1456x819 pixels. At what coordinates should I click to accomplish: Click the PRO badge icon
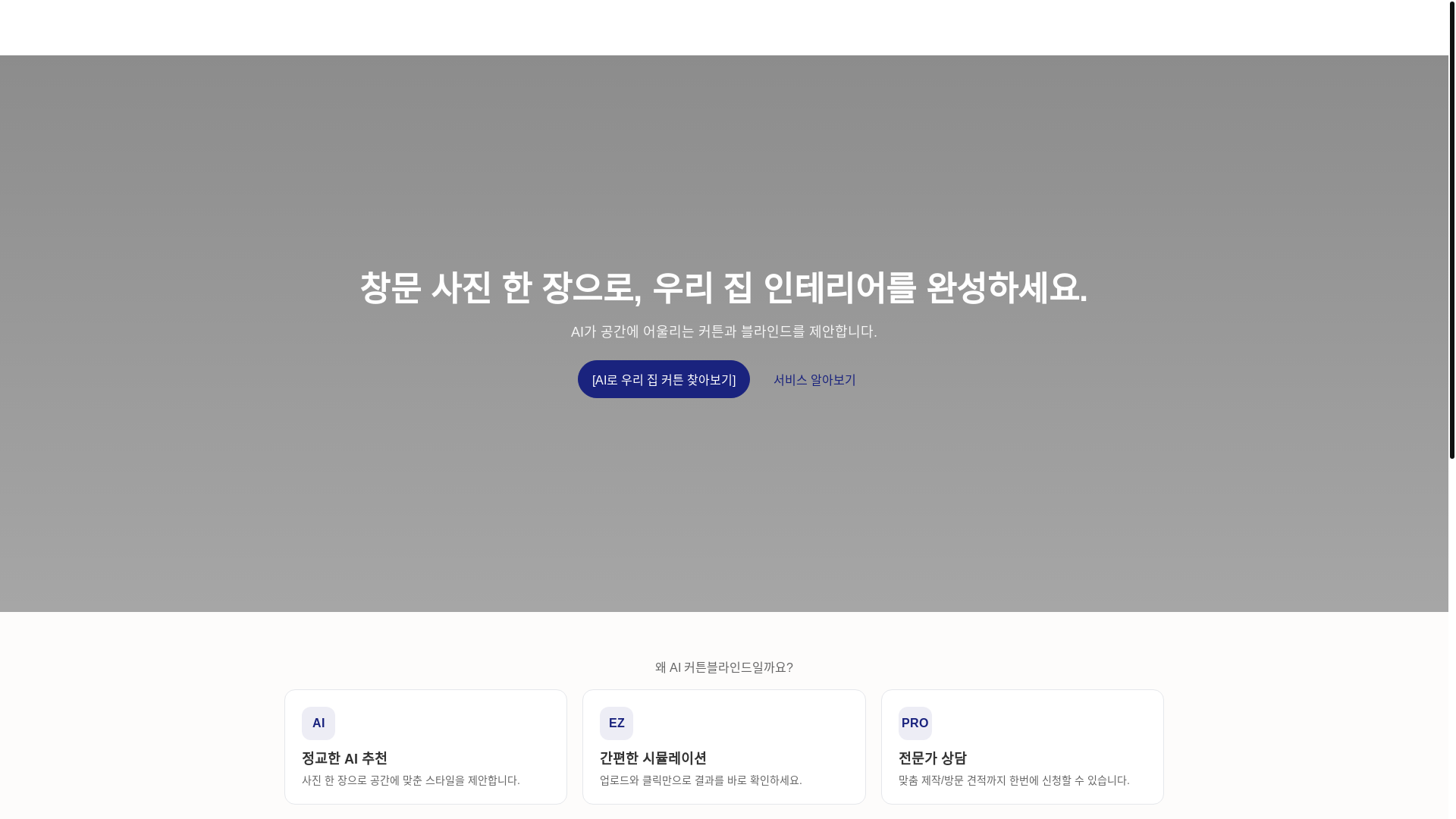[x=915, y=723]
